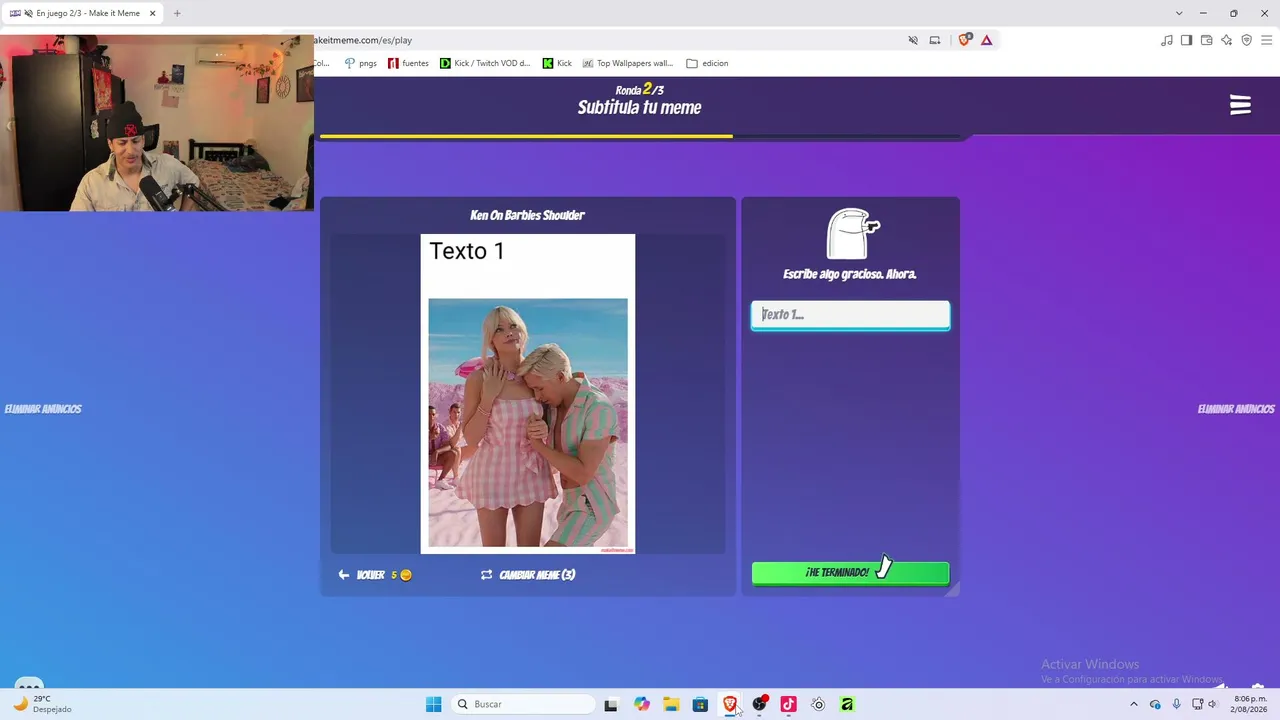The height and width of the screenshot is (720, 1280).
Task: Select the Make it Meme tab
Action: [x=83, y=14]
